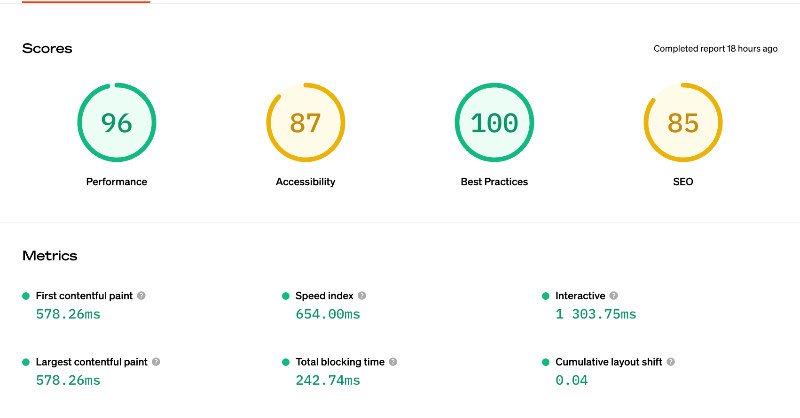This screenshot has width=800, height=418.
Task: Click the Accessibility score gauge showing 87
Action: click(306, 122)
